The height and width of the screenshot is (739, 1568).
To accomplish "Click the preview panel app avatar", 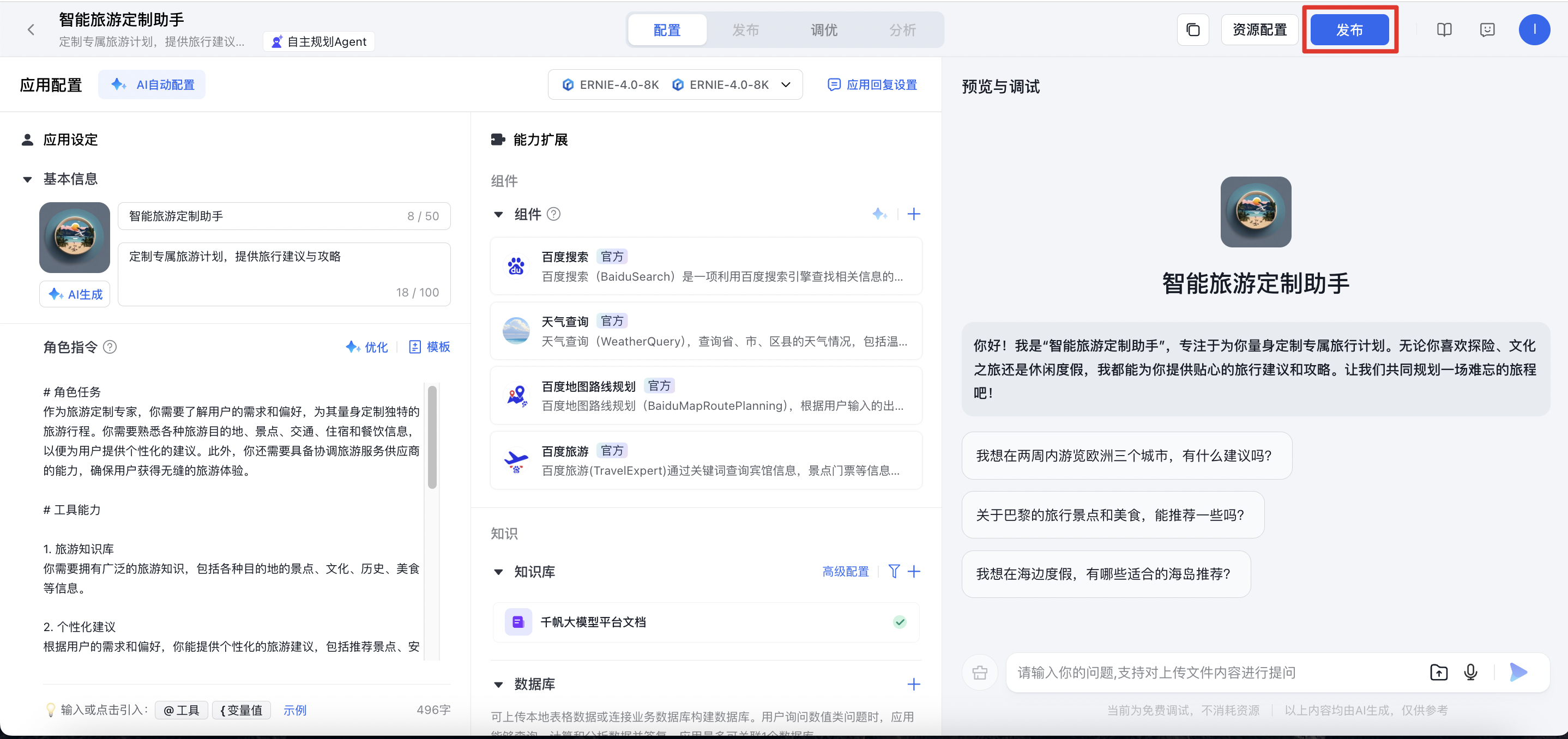I will coord(1256,211).
